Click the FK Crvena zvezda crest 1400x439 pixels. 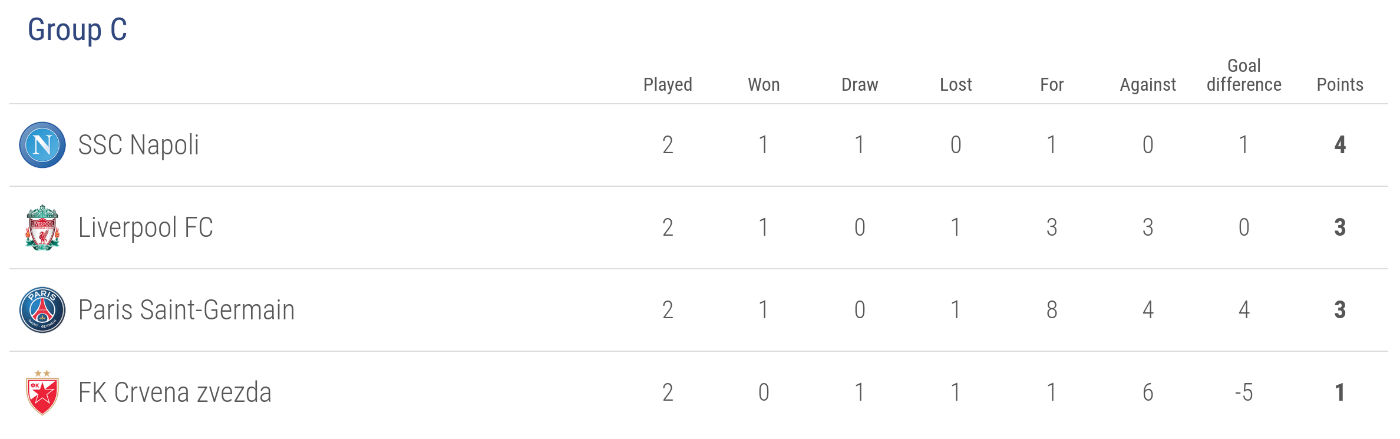pos(42,392)
